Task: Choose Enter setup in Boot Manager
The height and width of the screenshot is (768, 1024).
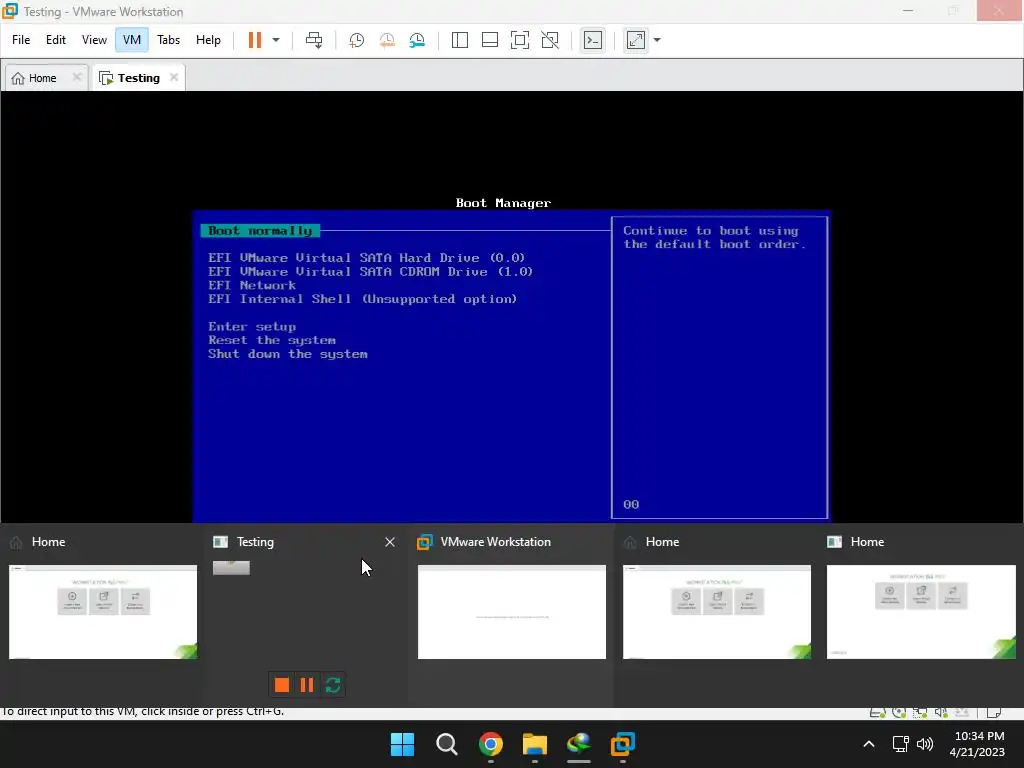Action: pos(252,327)
